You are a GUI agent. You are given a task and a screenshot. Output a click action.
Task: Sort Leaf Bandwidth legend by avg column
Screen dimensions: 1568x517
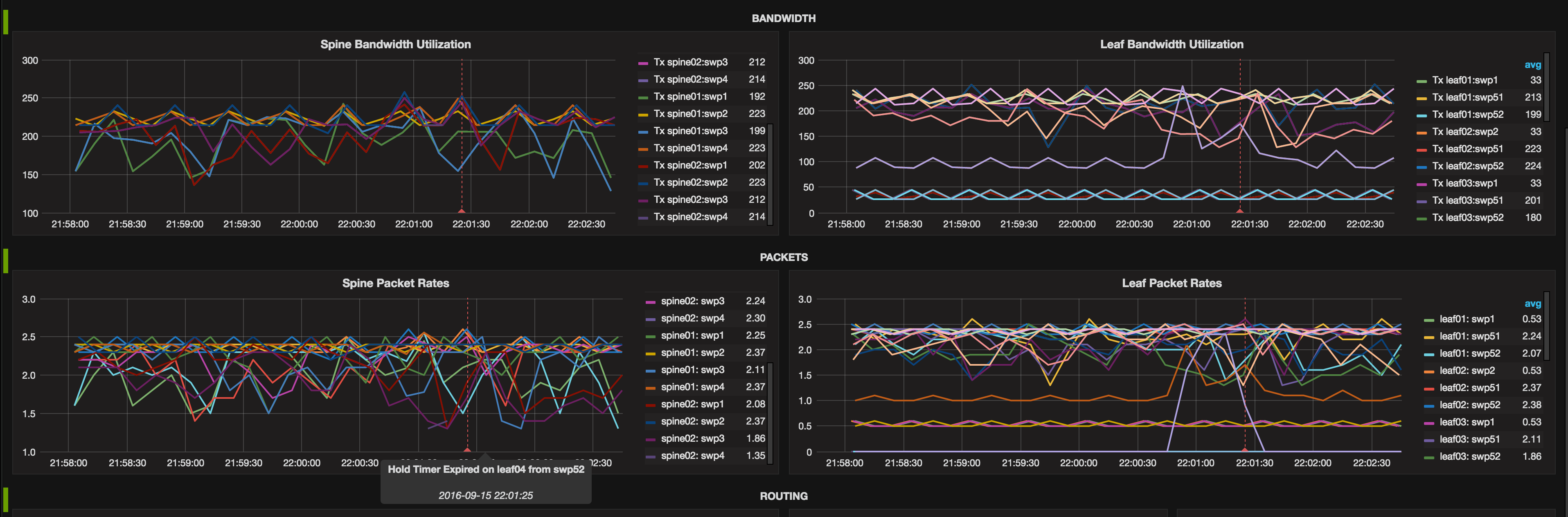1532,65
